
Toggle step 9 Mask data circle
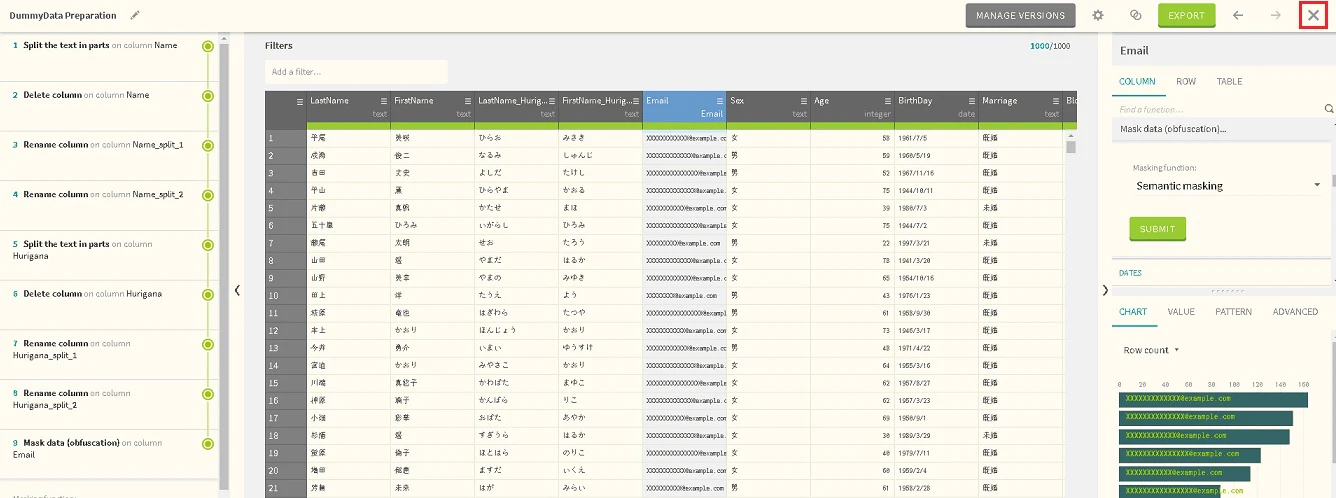[x=208, y=444]
